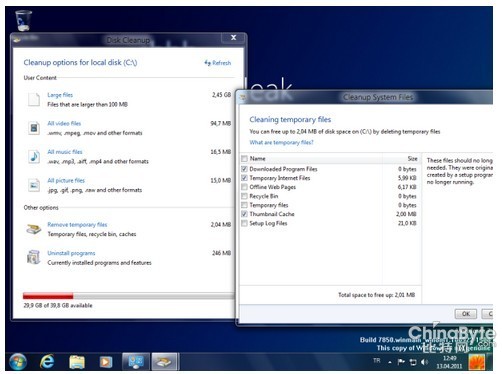This screenshot has height=374, width=502.
Task: Enable the Offline Web Pages checkbox
Action: [x=244, y=187]
